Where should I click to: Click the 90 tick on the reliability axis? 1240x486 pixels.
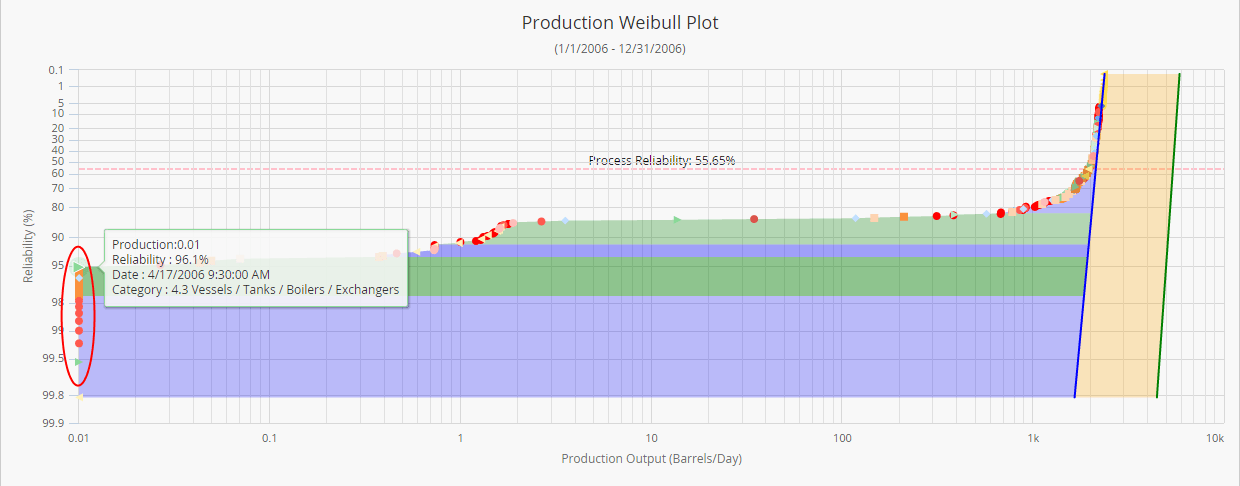pyautogui.click(x=57, y=238)
